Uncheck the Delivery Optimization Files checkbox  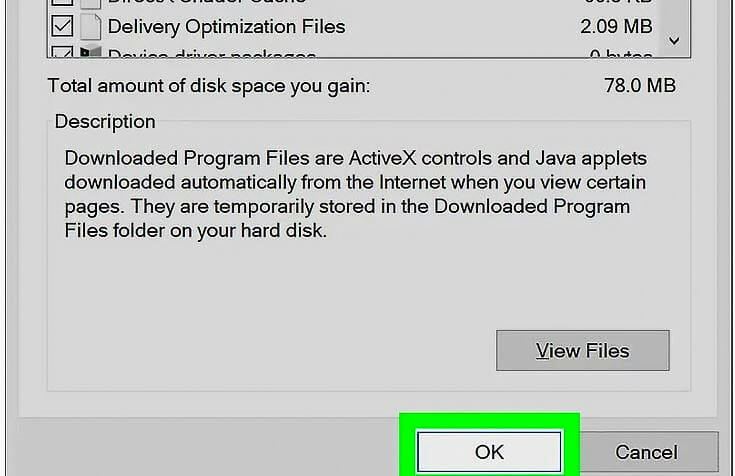62,26
